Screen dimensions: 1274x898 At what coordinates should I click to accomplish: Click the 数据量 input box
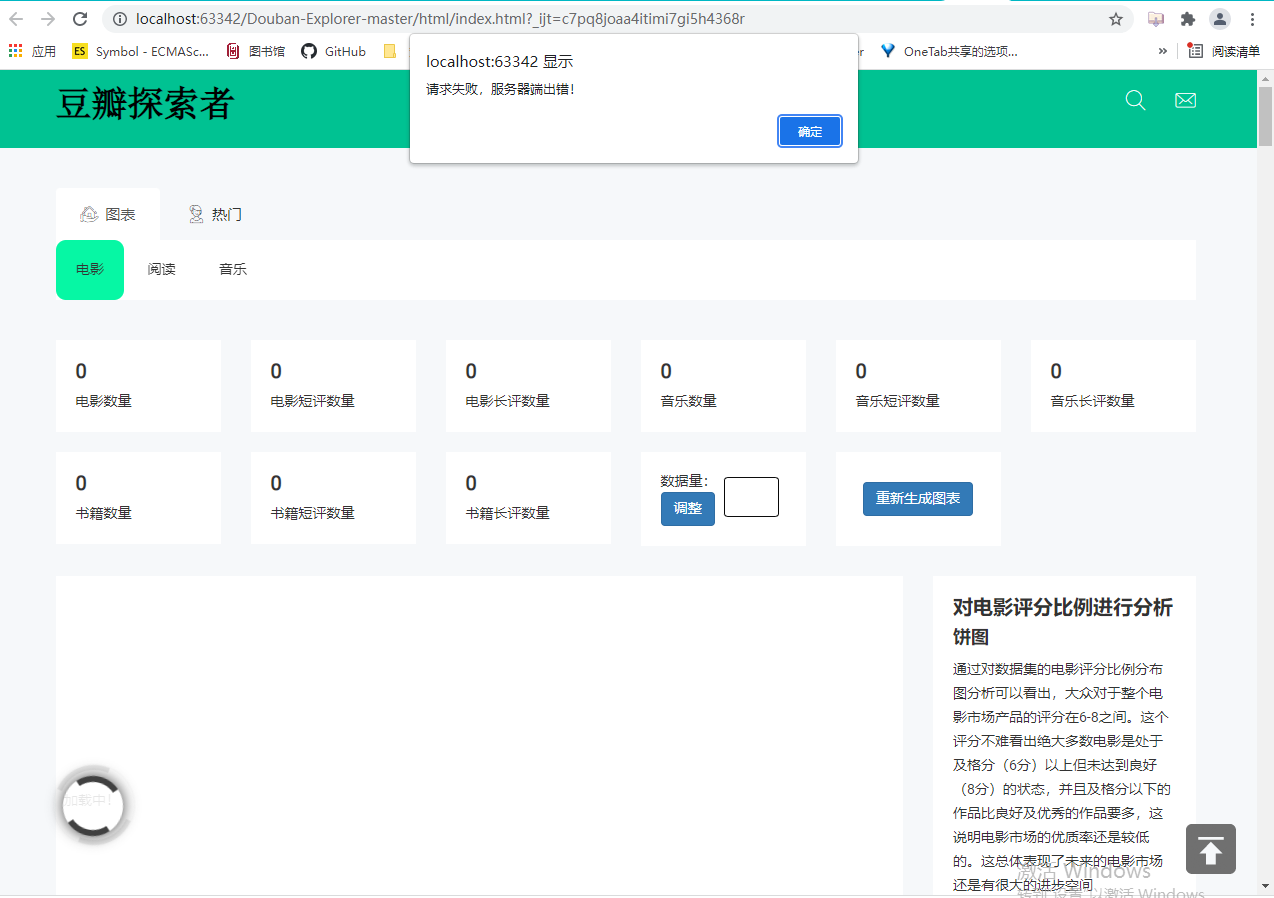click(751, 497)
